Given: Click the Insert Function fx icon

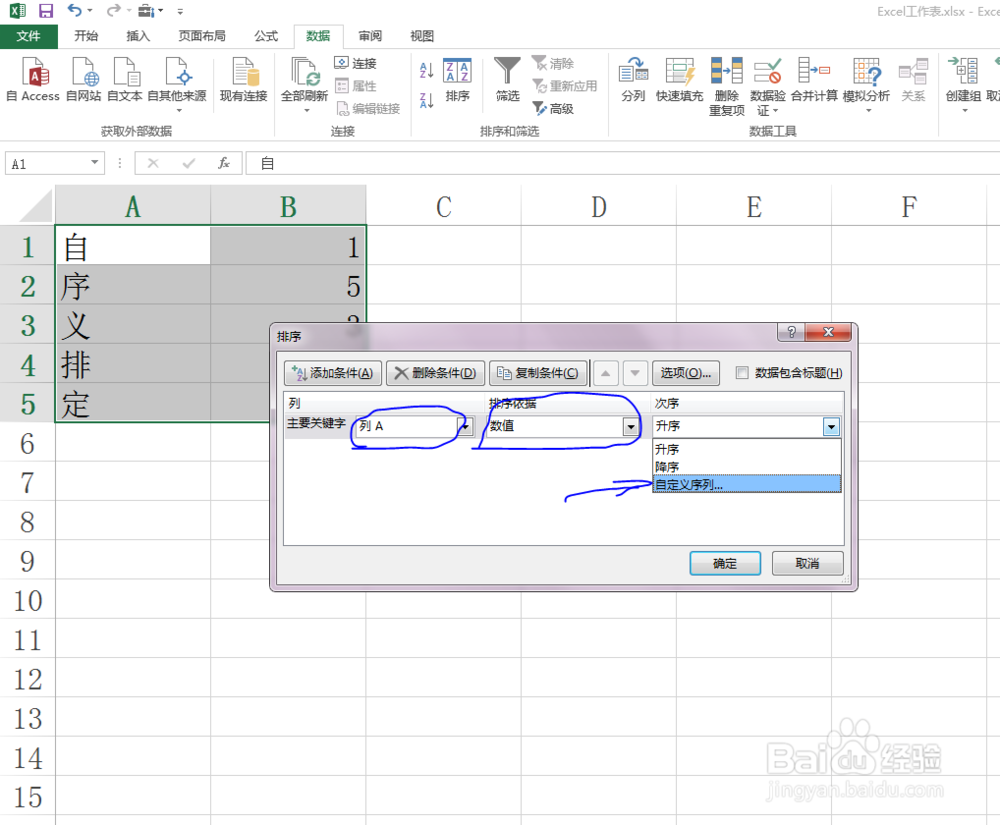Looking at the screenshot, I should tap(223, 163).
